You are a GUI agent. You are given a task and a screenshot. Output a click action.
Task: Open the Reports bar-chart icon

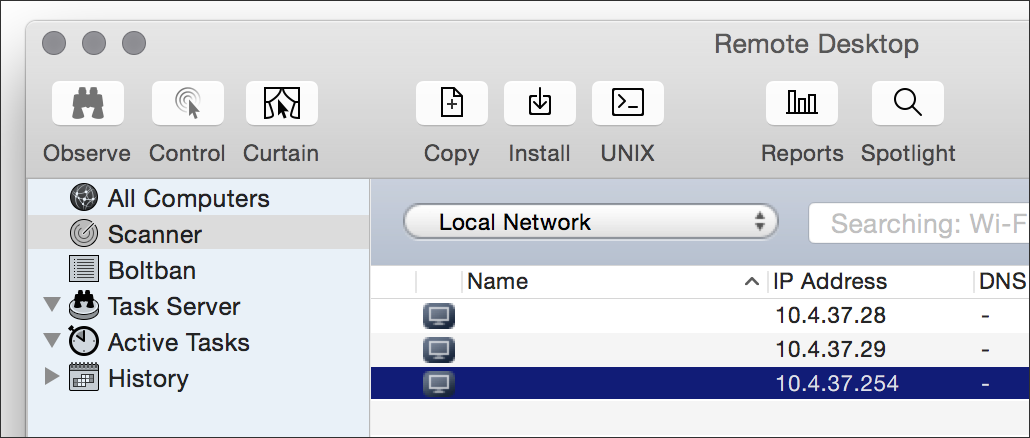[802, 103]
